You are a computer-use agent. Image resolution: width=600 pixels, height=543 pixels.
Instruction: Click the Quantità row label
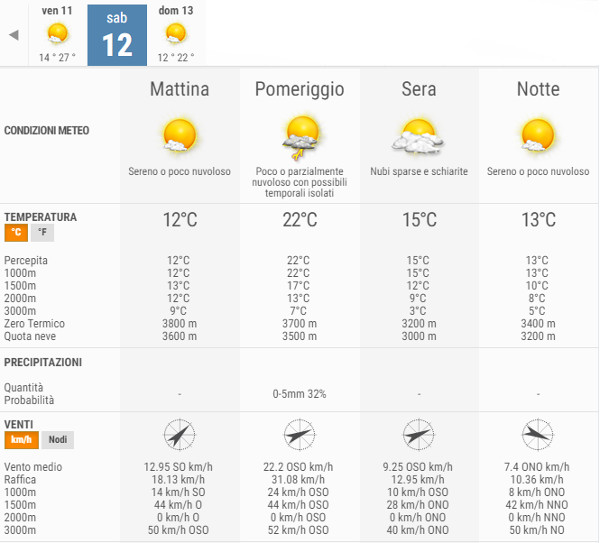pos(23,388)
